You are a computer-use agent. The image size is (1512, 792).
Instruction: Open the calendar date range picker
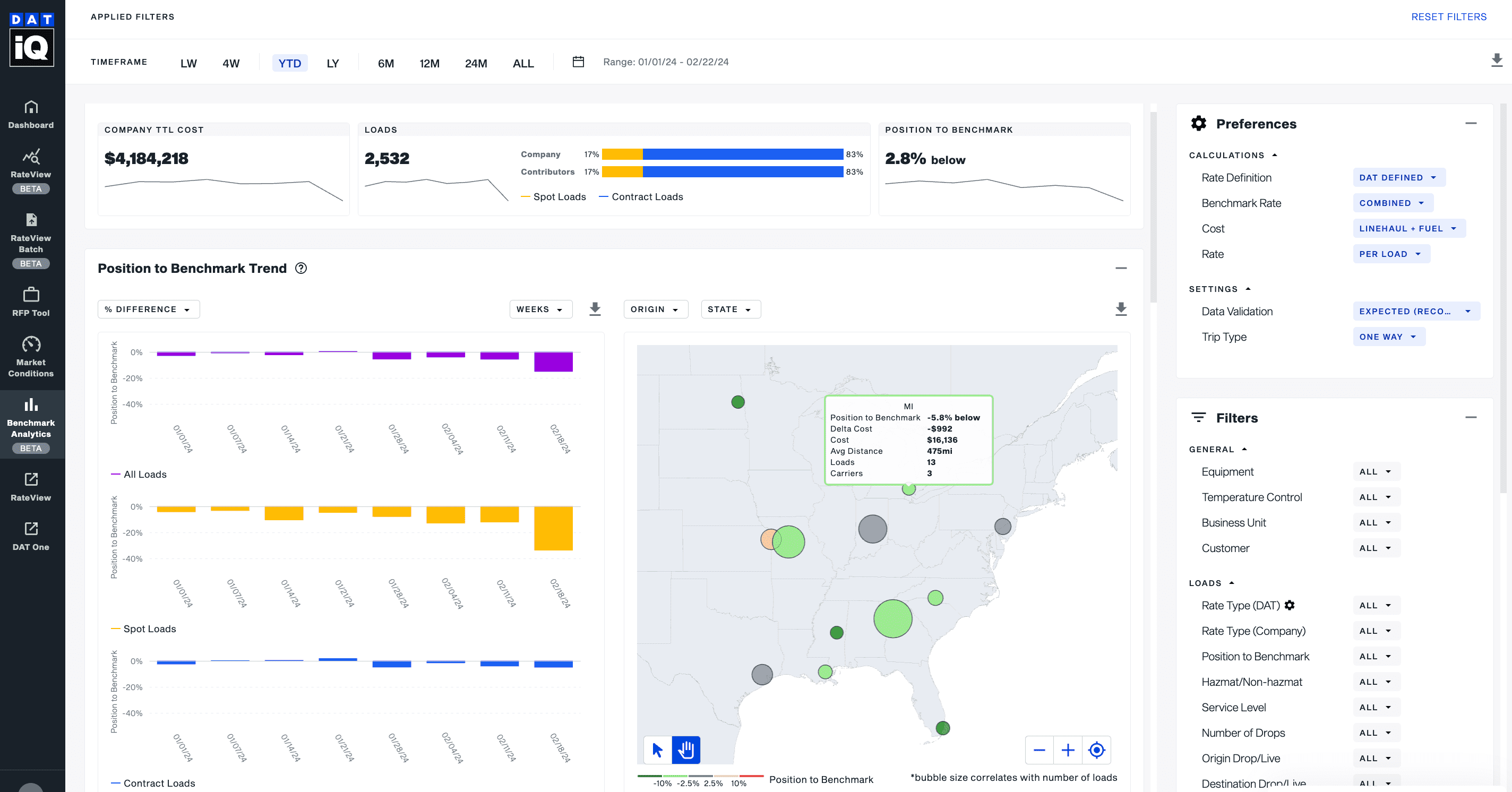578,62
